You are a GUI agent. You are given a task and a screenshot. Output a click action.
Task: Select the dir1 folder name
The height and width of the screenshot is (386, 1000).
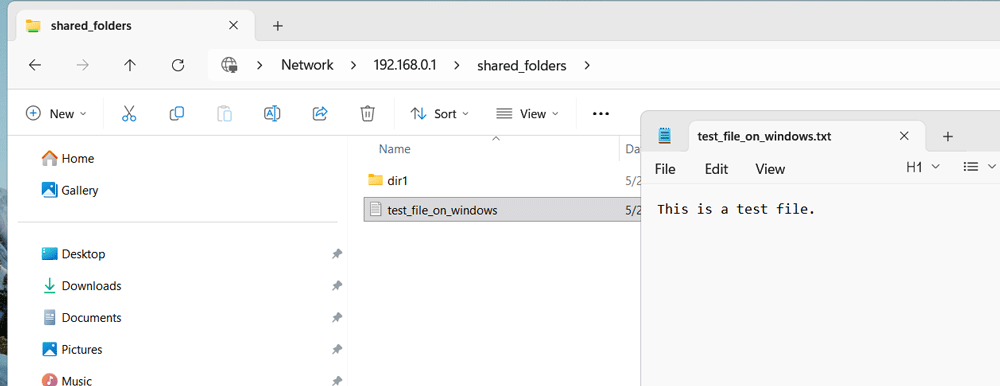coord(397,181)
